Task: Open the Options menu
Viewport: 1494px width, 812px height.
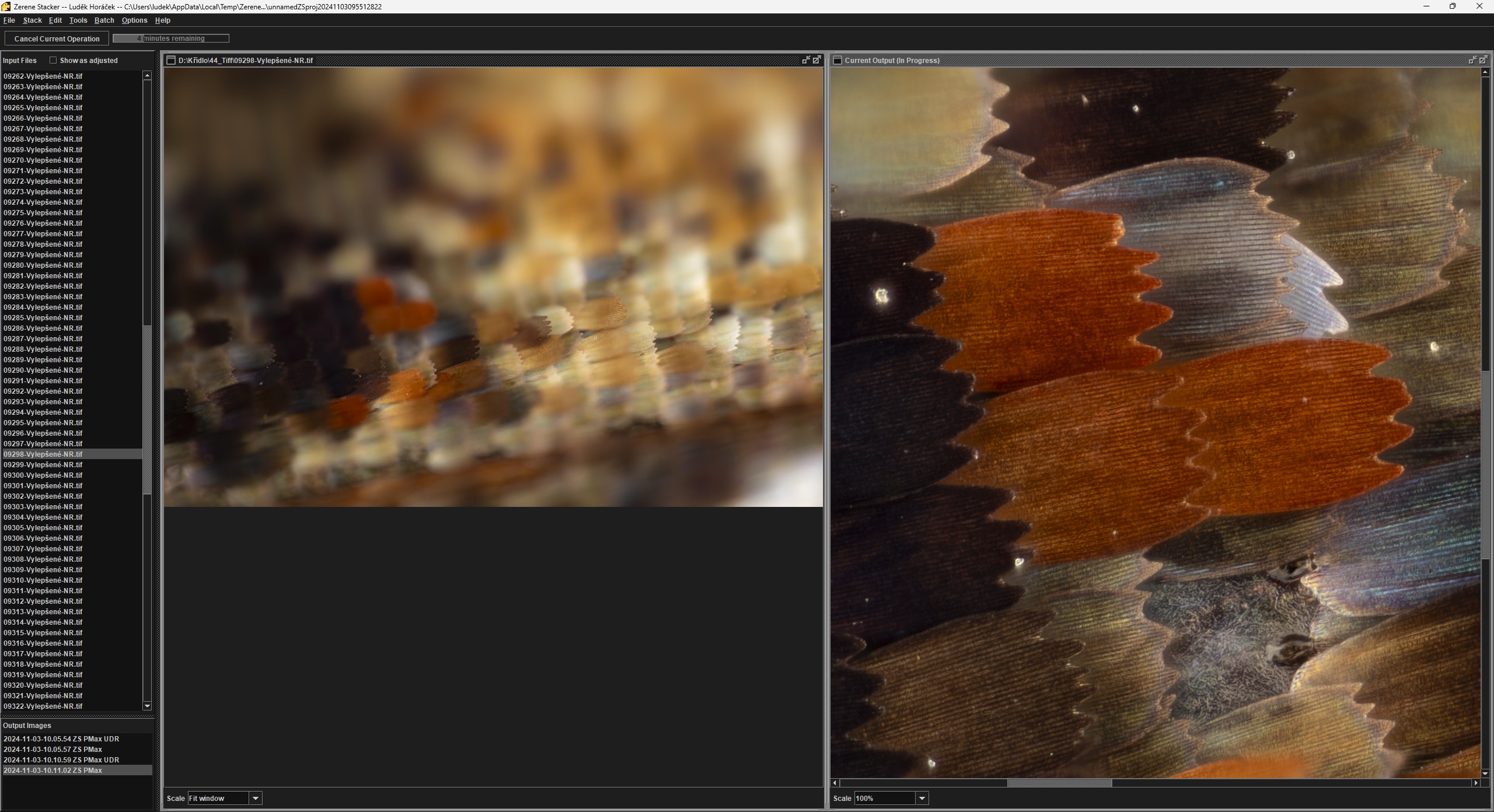Action: pos(134,20)
